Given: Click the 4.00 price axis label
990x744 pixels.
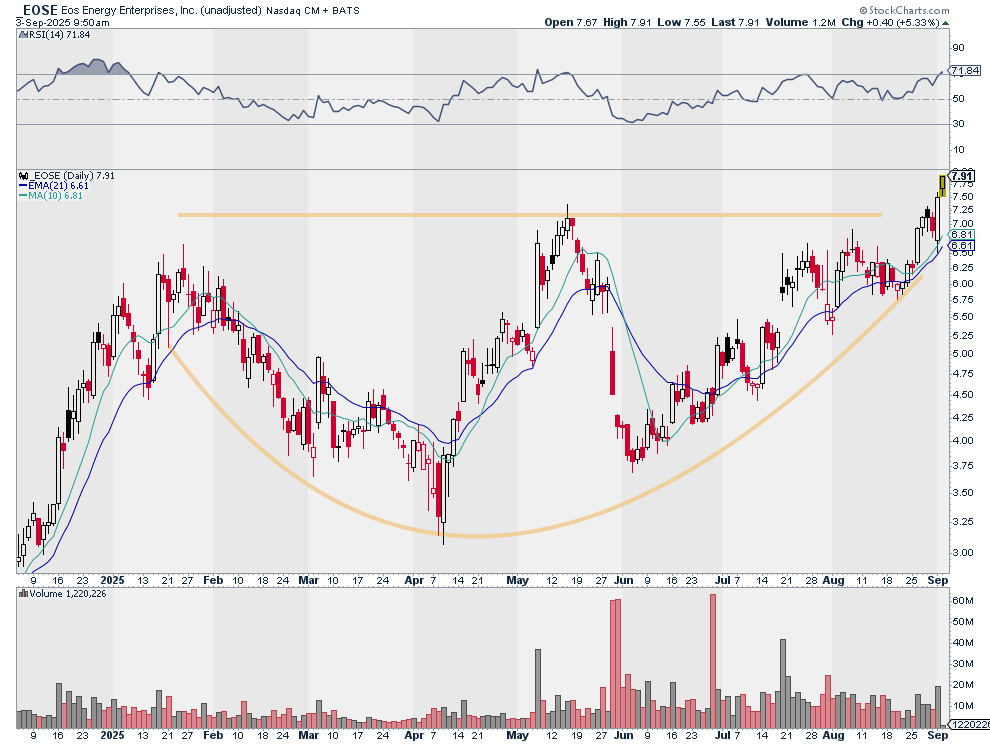Looking at the screenshot, I should 962,441.
